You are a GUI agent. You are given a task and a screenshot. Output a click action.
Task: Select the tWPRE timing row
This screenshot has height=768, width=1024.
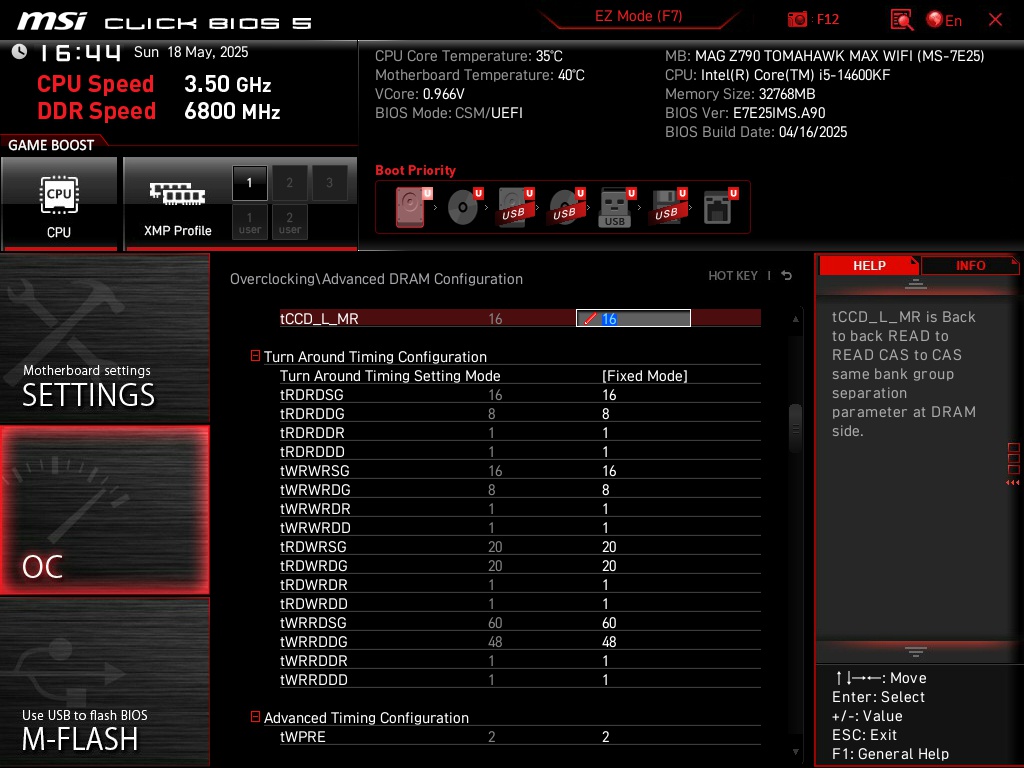[520, 736]
